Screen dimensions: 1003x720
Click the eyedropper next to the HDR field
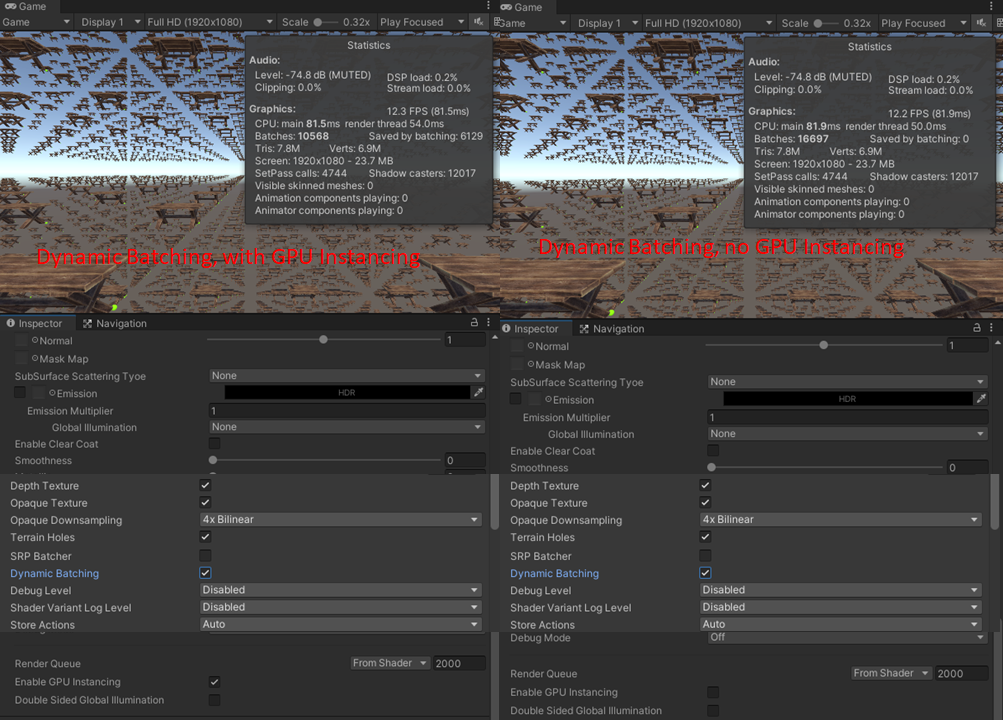pos(478,393)
